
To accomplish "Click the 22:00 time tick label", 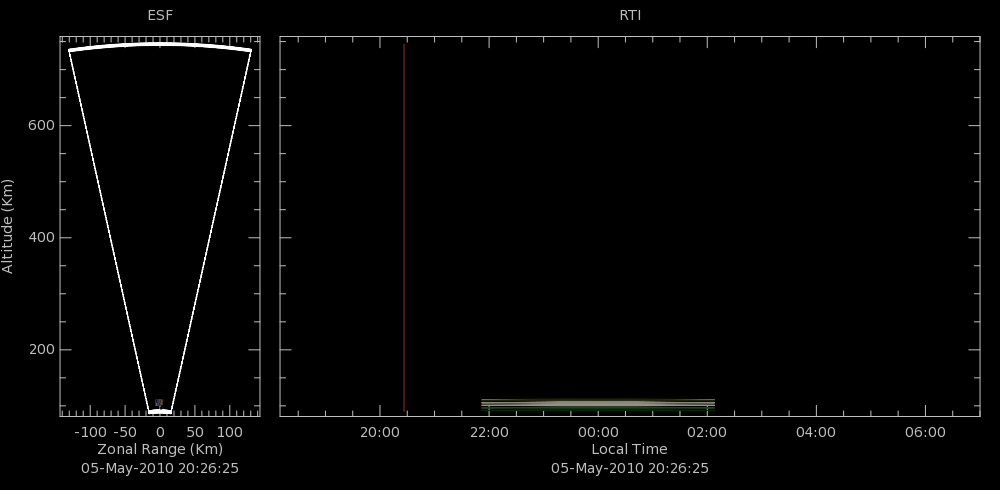I will tap(489, 433).
